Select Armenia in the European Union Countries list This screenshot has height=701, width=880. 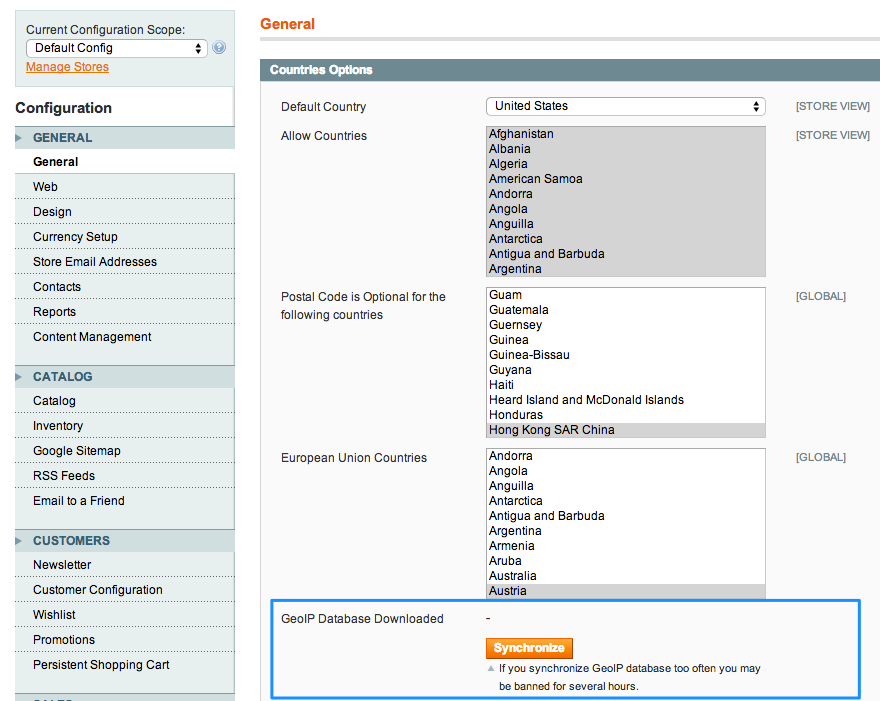pyautogui.click(x=625, y=546)
